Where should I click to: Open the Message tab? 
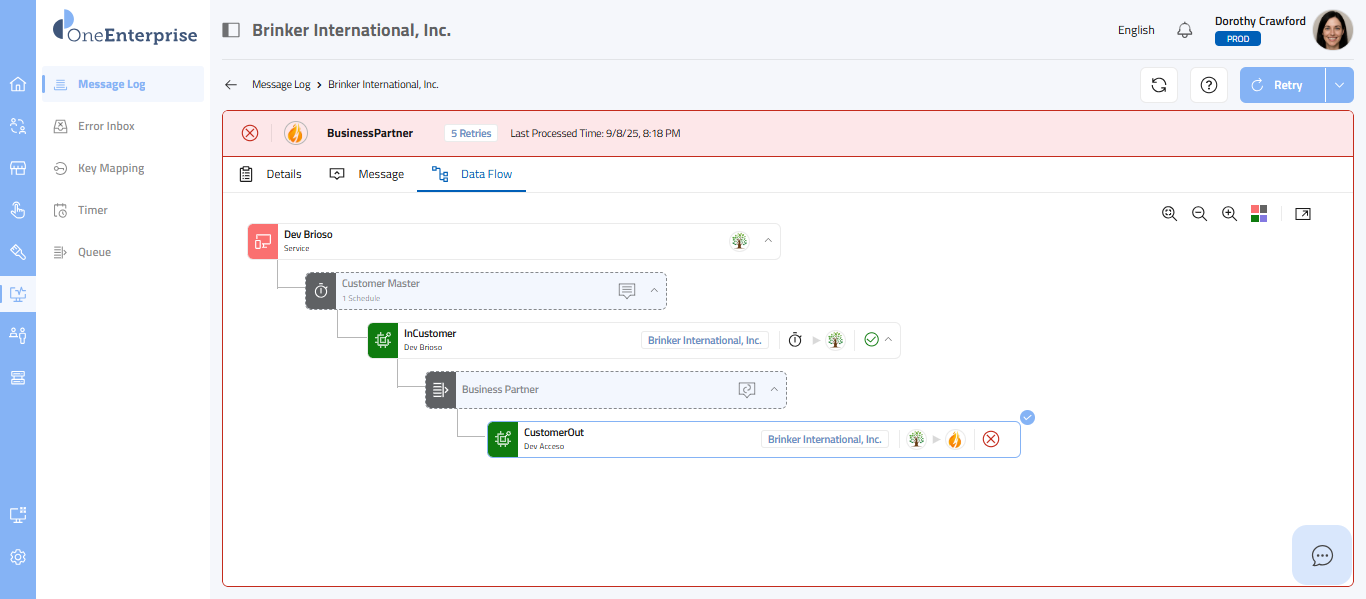tap(367, 174)
